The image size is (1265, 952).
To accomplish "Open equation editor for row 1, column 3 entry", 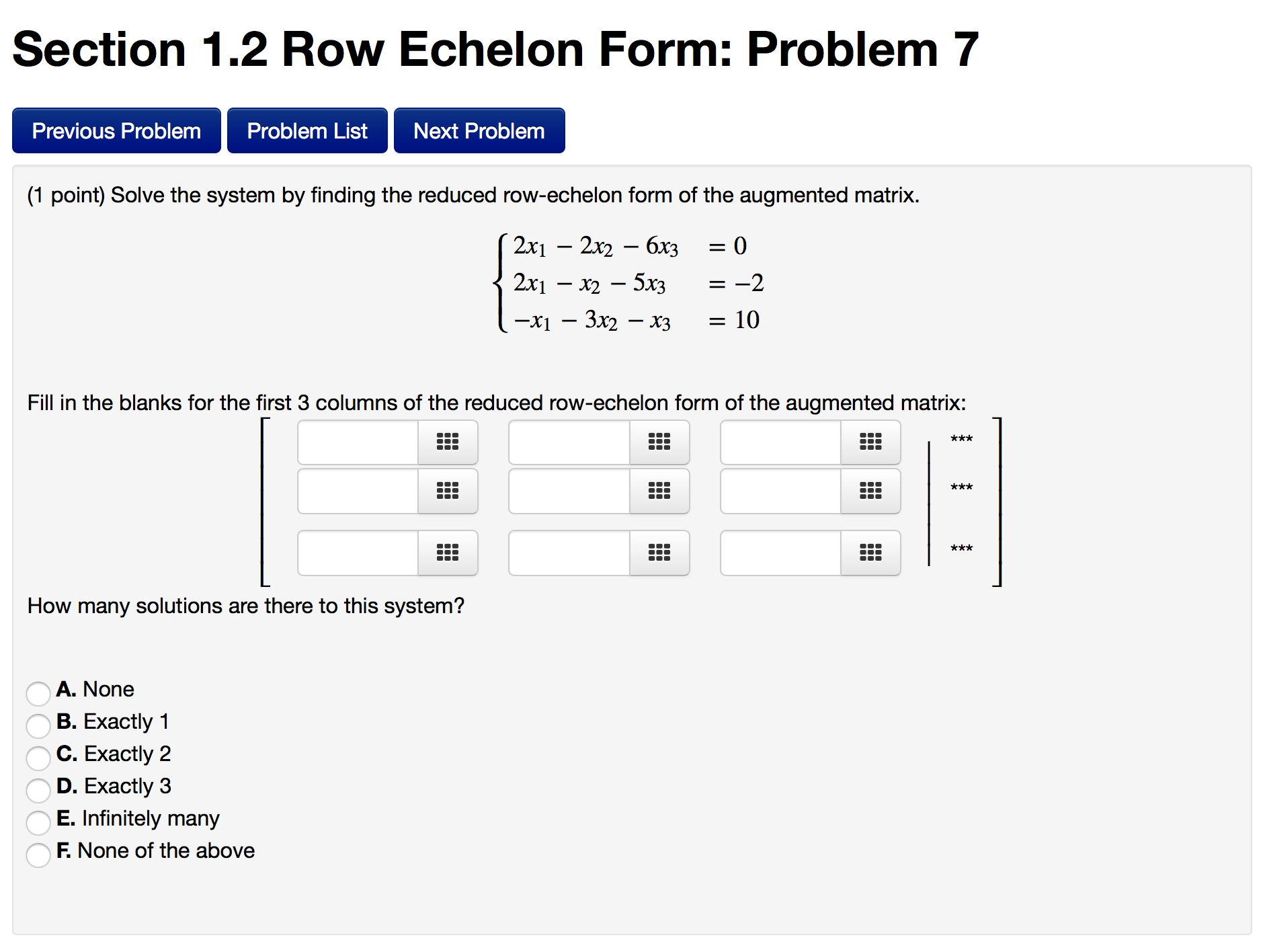I will [870, 442].
